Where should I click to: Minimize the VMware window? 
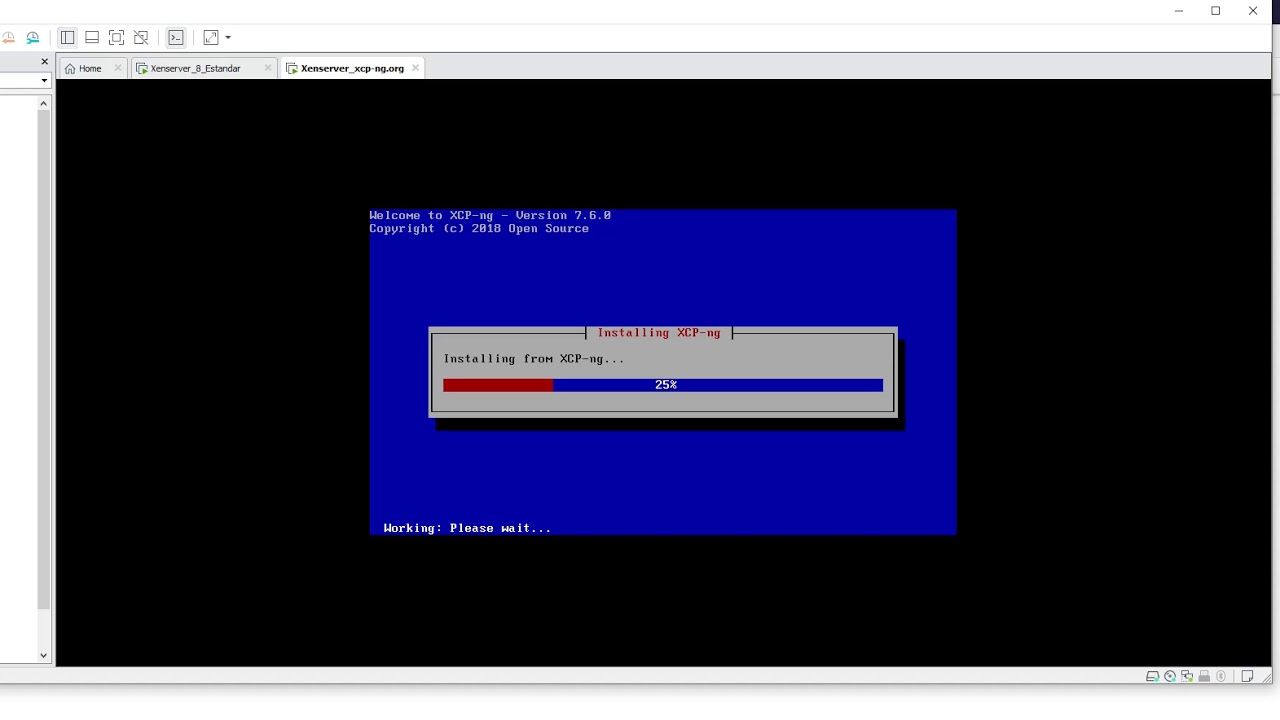click(1179, 11)
